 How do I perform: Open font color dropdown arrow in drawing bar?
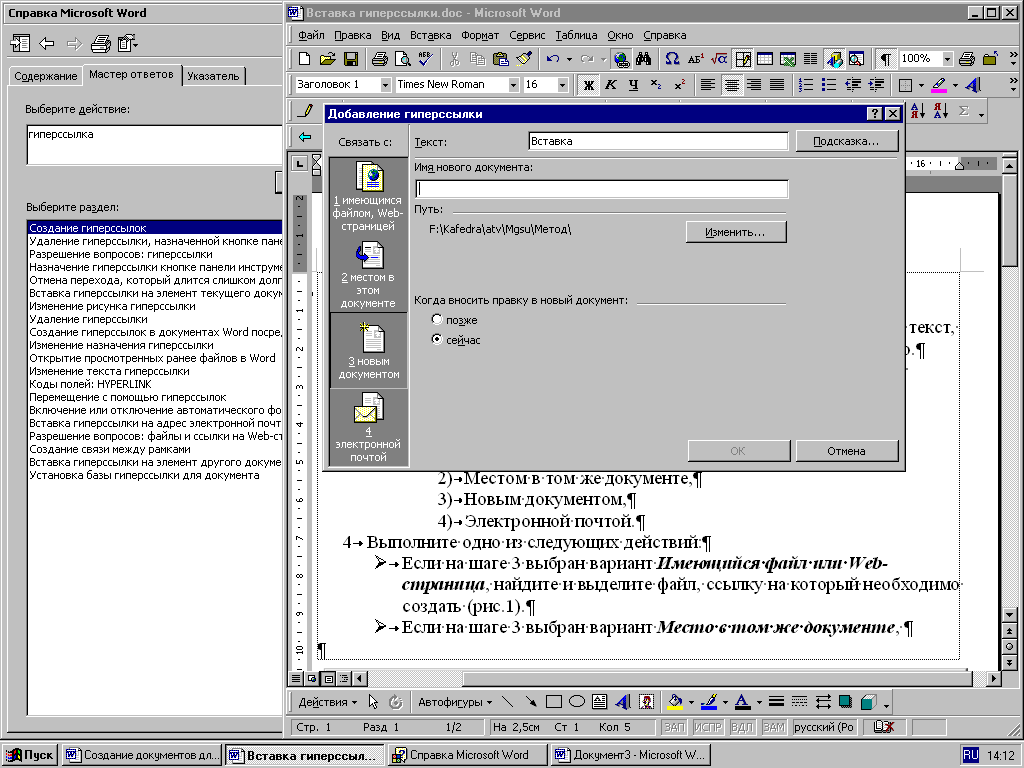coord(759,702)
